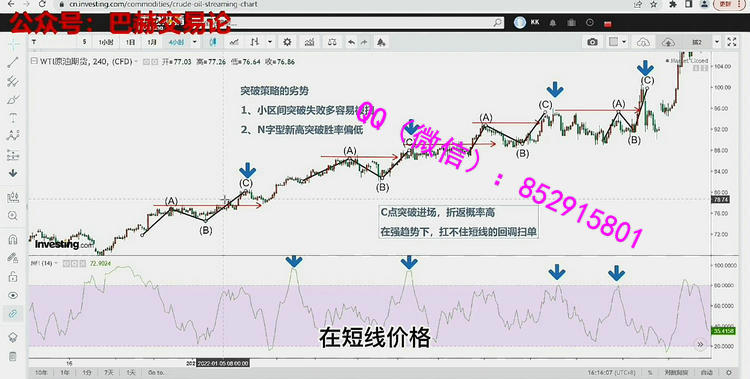The height and width of the screenshot is (379, 750).
Task: Select the text annotation tool
Action: 13,118
